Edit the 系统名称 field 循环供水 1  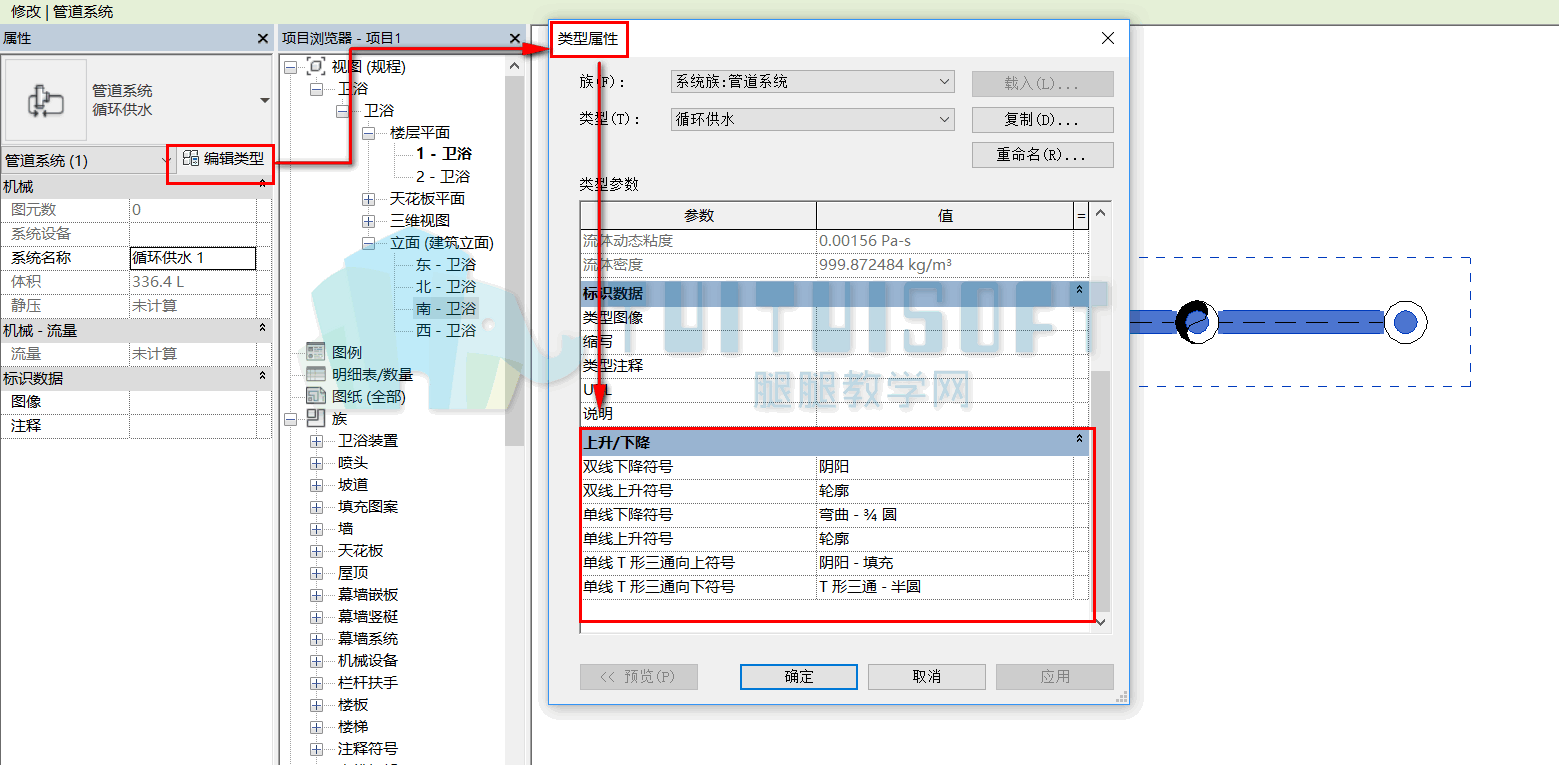click(x=193, y=258)
